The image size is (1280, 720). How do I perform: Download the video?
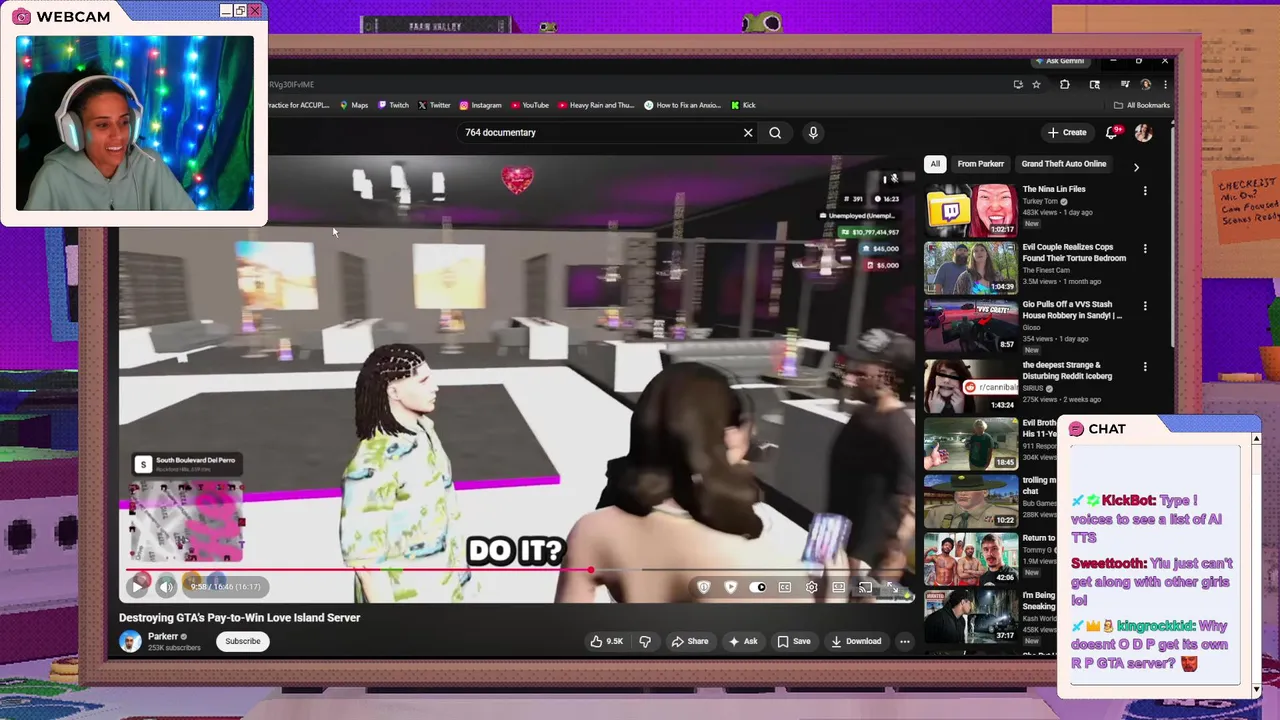pos(857,641)
